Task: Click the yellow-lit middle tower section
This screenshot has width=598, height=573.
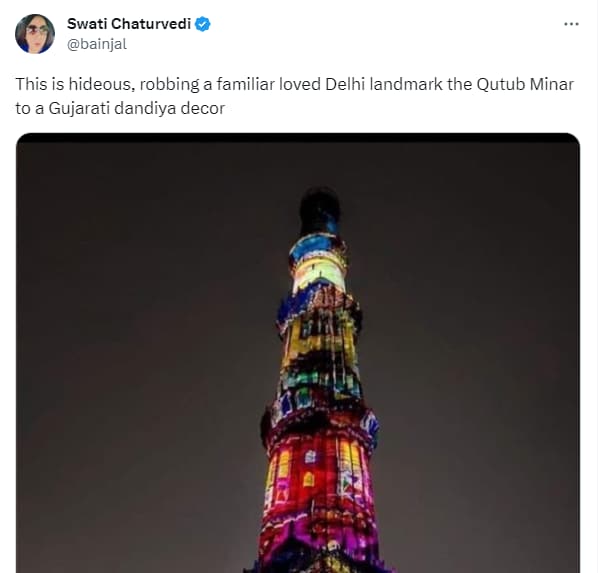Action: pos(320,340)
